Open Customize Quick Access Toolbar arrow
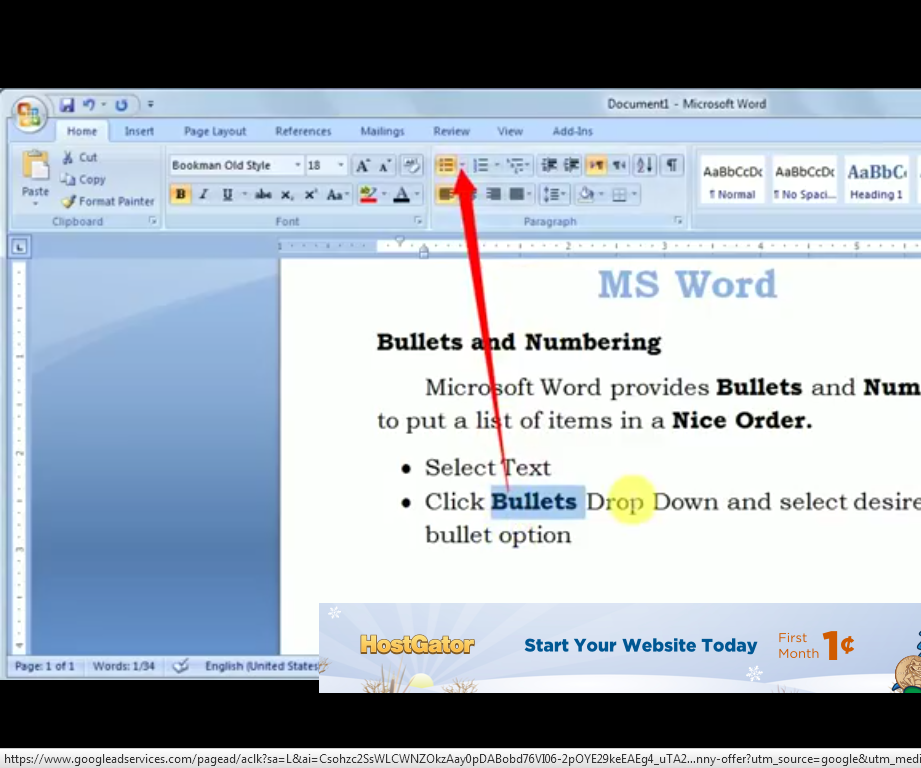This screenshot has width=921, height=768. [x=150, y=105]
